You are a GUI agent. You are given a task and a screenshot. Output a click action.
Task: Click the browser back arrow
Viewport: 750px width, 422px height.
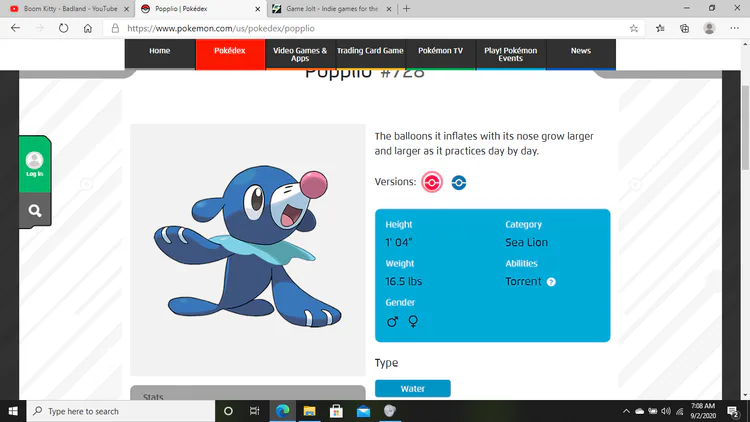point(15,28)
